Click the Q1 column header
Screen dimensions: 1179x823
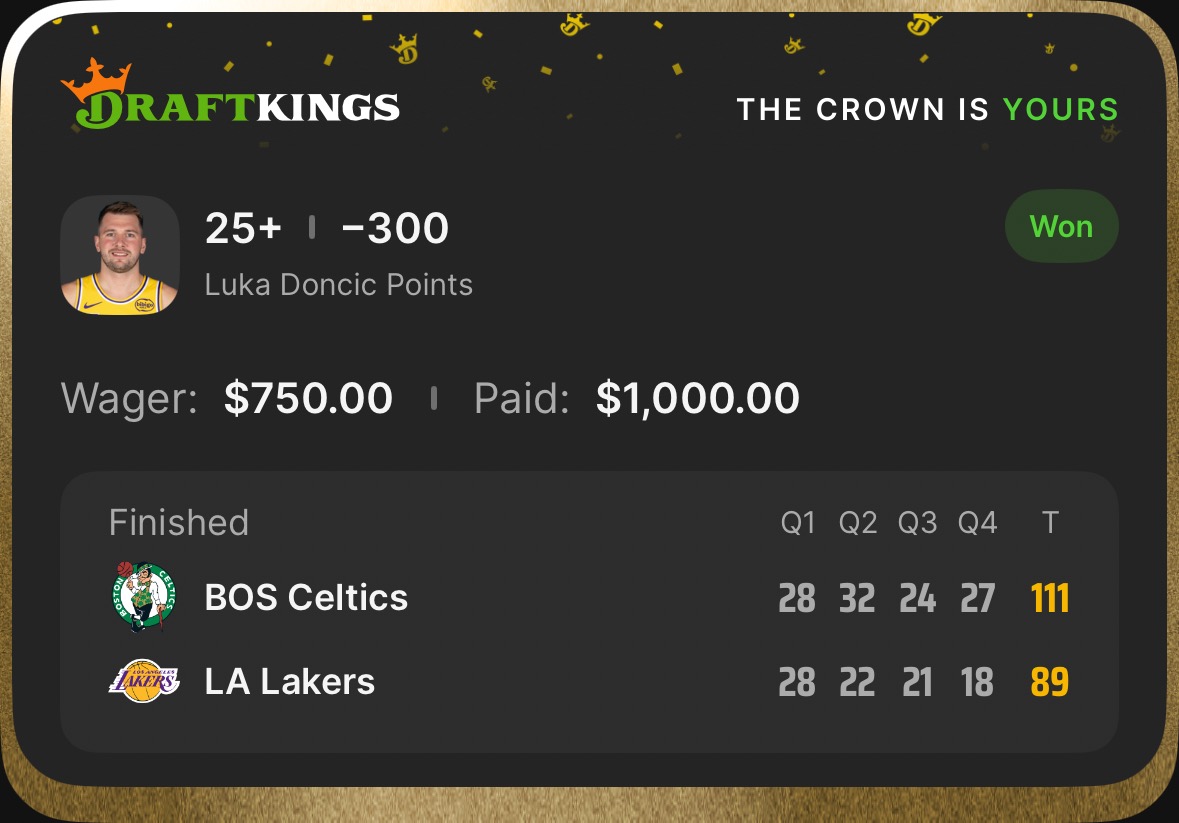[798, 523]
